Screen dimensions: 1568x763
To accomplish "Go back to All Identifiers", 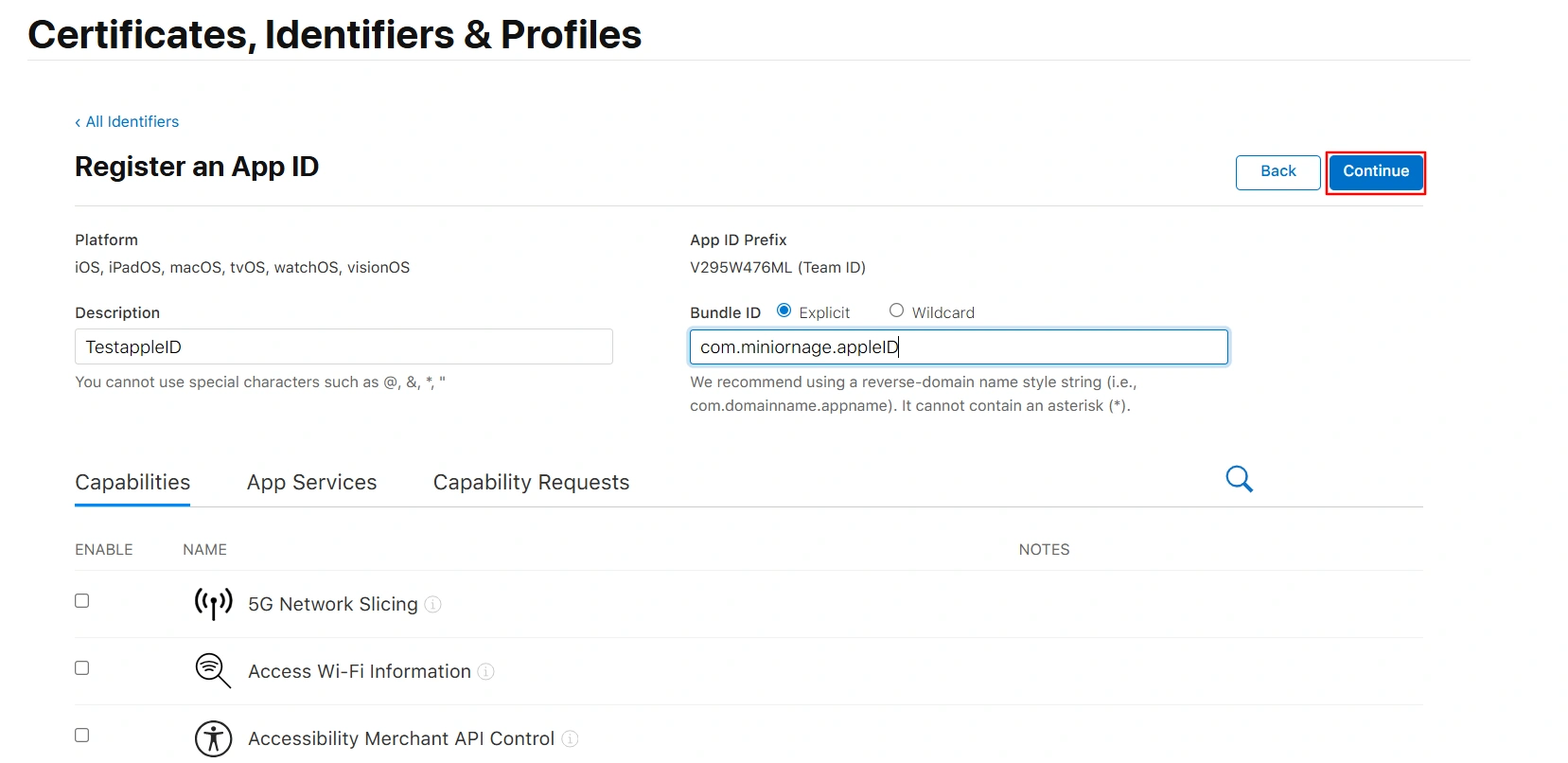I will tap(127, 121).
